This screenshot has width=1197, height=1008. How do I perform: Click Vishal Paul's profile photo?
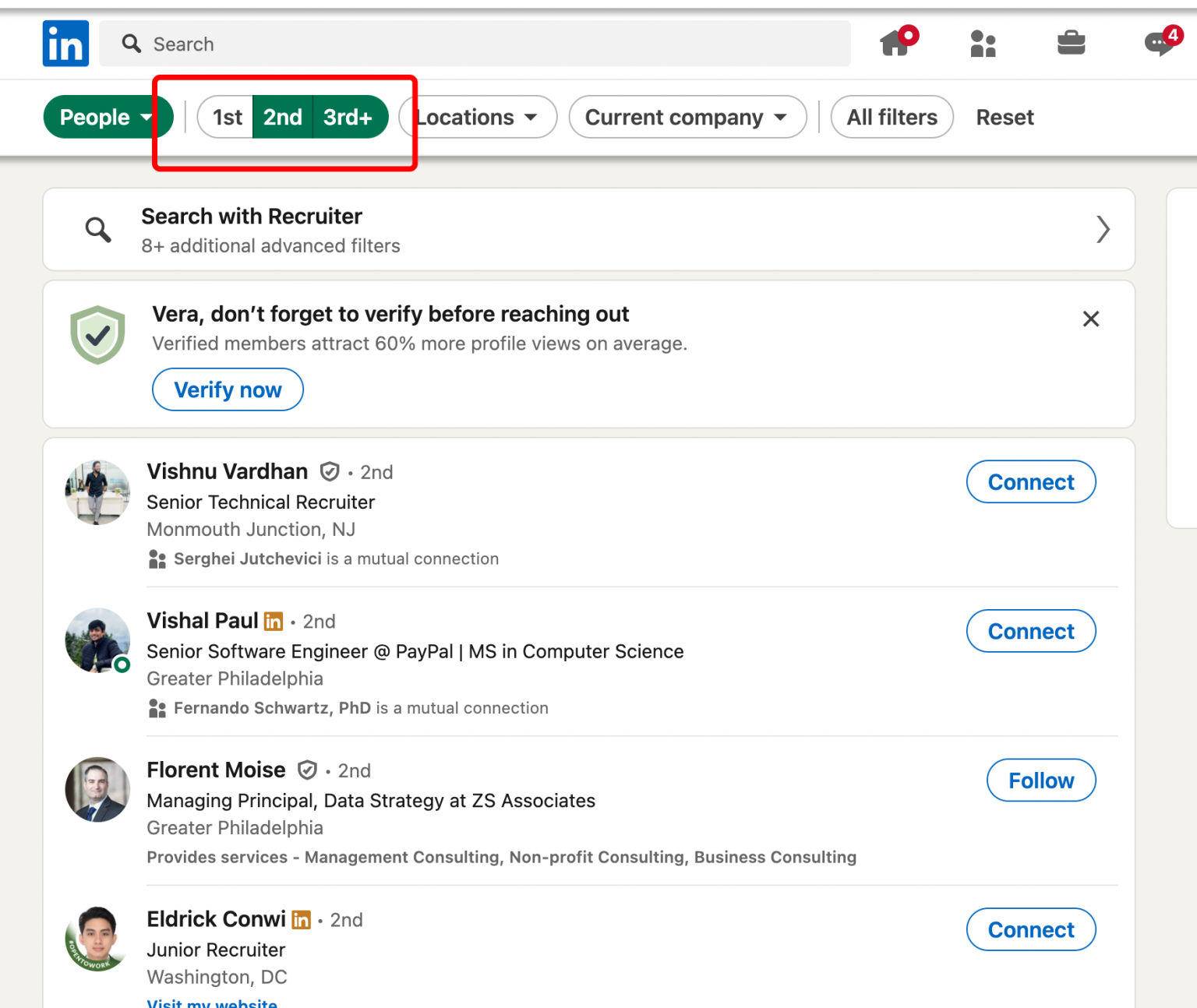coord(97,640)
